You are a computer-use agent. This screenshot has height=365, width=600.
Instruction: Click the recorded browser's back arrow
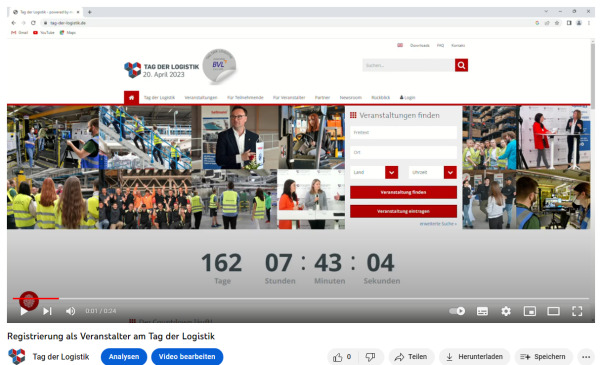(x=14, y=23)
